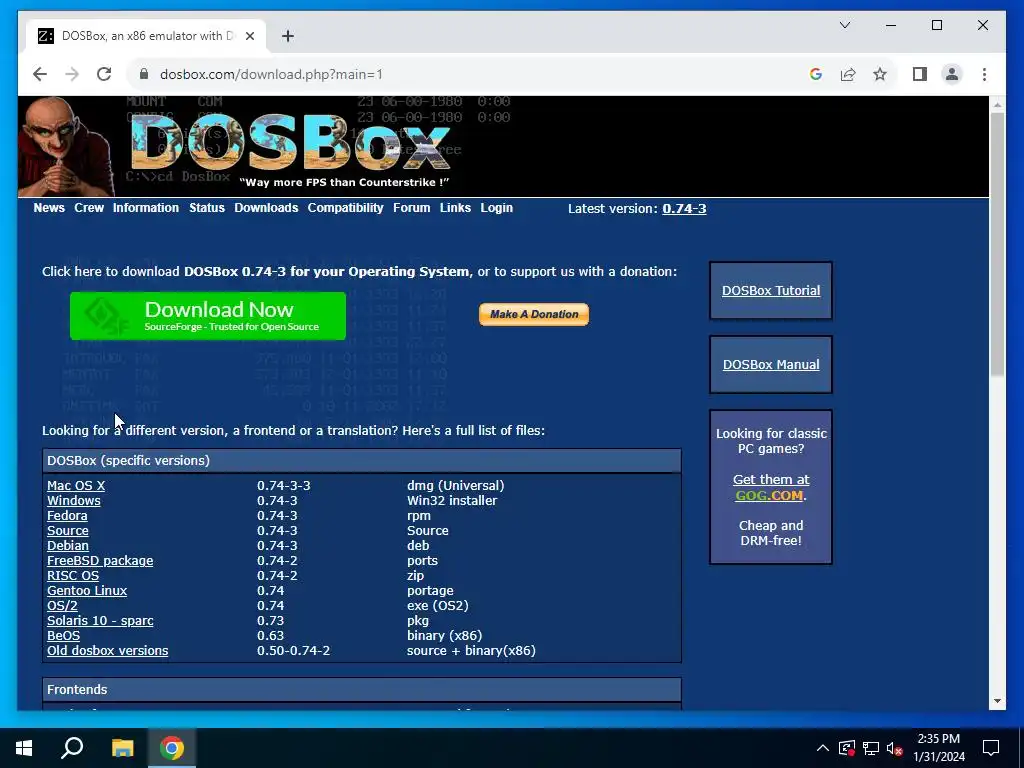Open the notification center icon

point(991,748)
